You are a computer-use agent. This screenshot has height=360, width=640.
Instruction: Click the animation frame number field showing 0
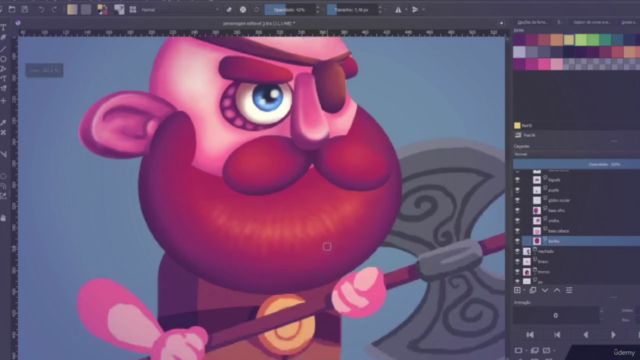click(556, 316)
